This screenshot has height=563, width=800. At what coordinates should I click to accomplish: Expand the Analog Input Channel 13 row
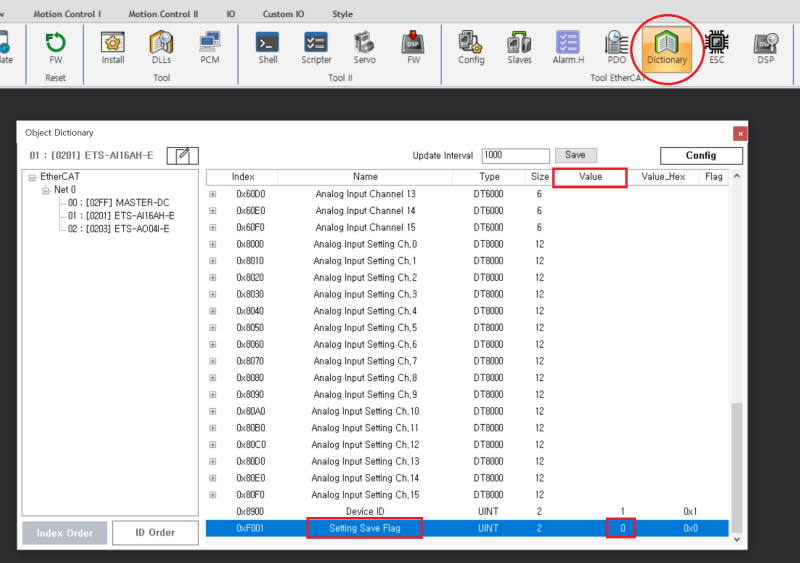pos(212,194)
